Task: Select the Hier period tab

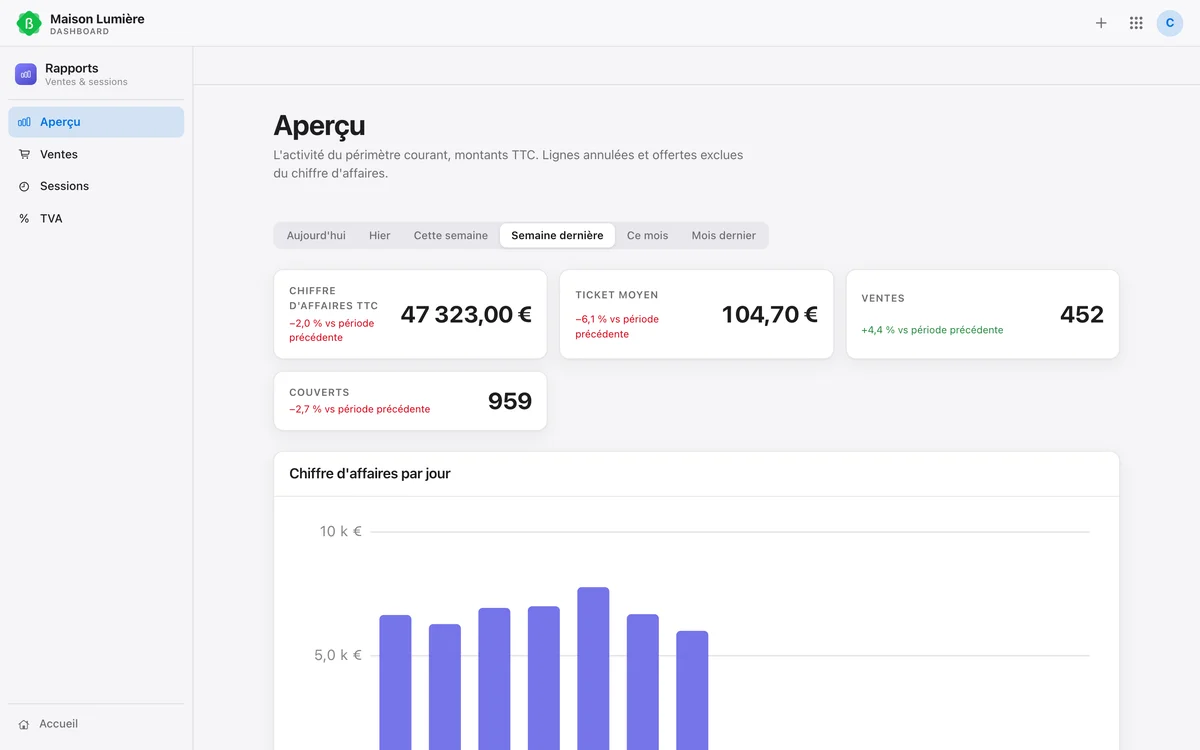Action: point(380,236)
